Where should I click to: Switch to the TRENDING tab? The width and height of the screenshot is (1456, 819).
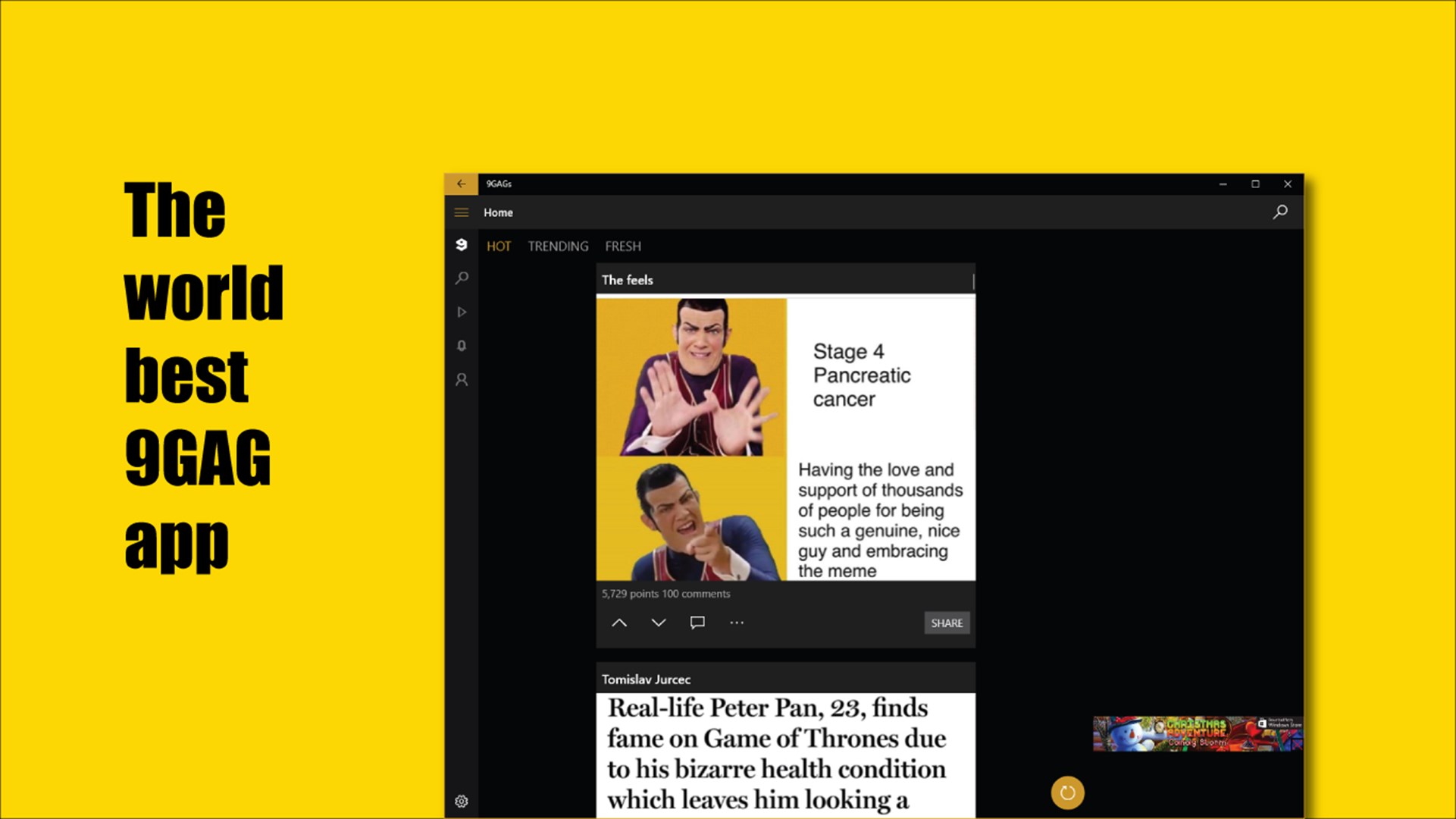pyautogui.click(x=558, y=246)
